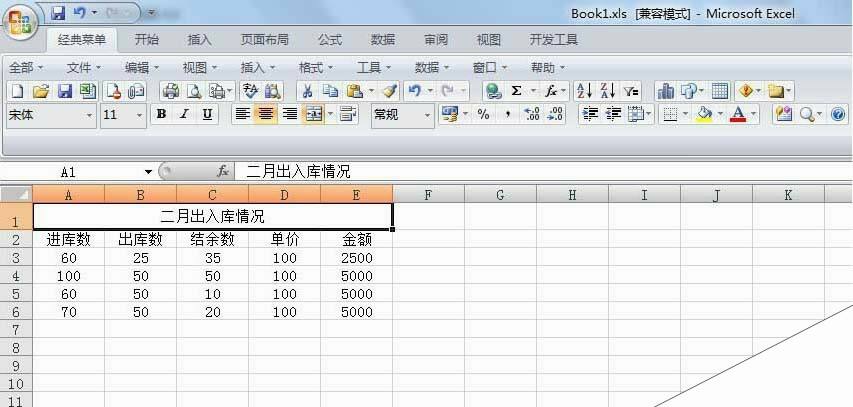
Task: Click the Copy icon
Action: point(330,91)
